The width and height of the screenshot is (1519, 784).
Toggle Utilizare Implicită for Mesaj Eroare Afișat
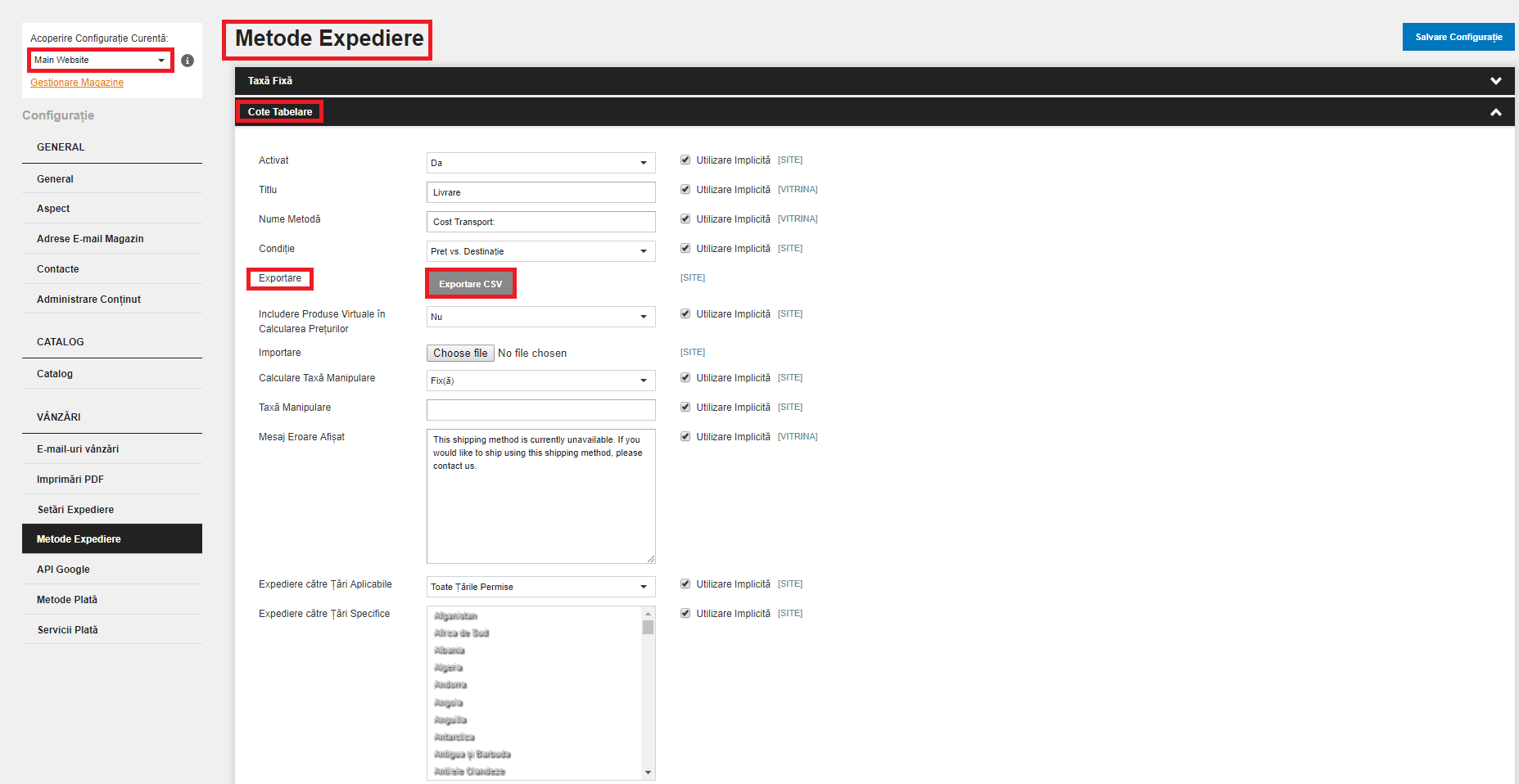click(x=685, y=436)
